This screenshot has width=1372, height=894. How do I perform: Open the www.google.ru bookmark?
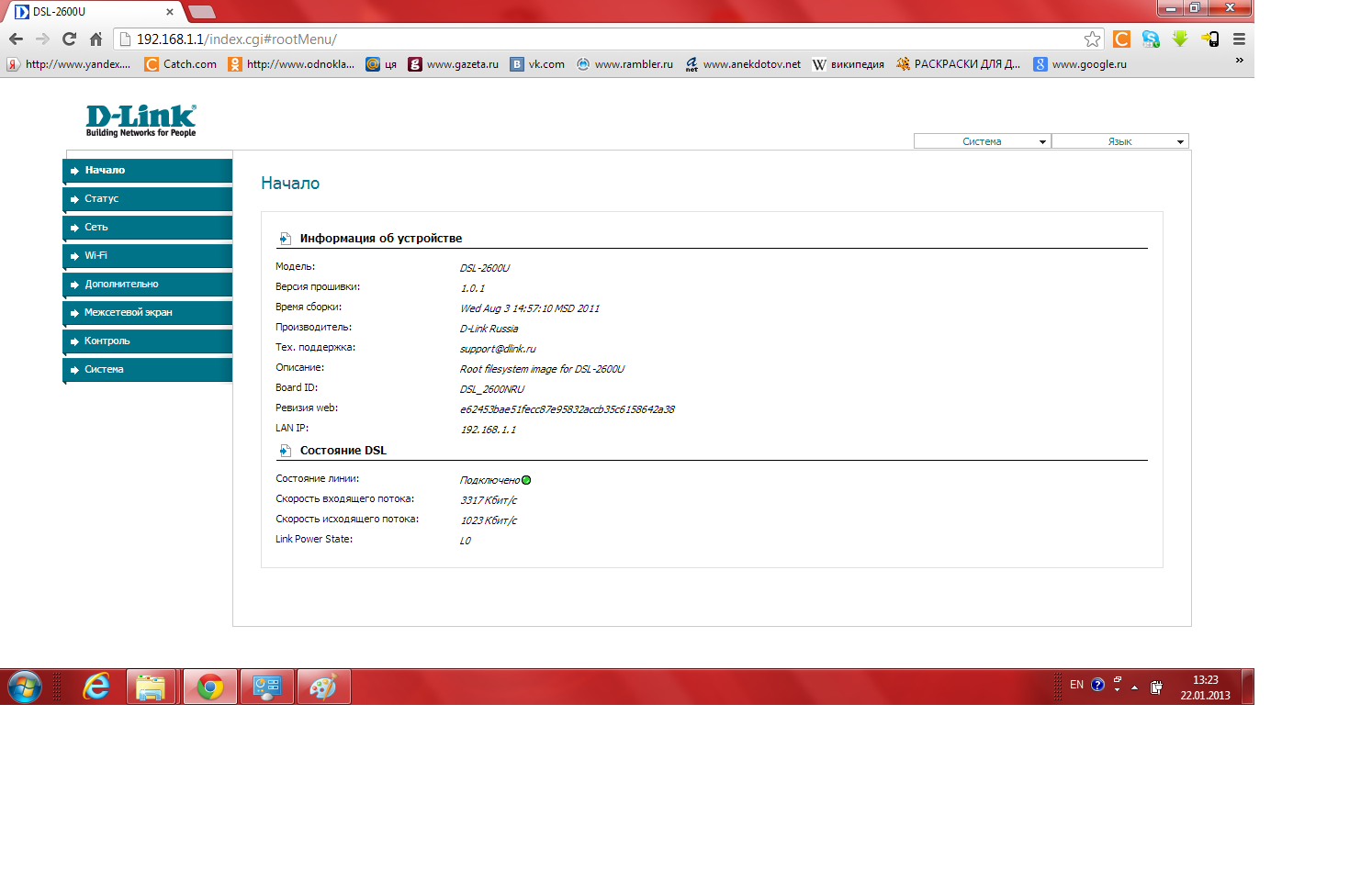(x=1081, y=64)
